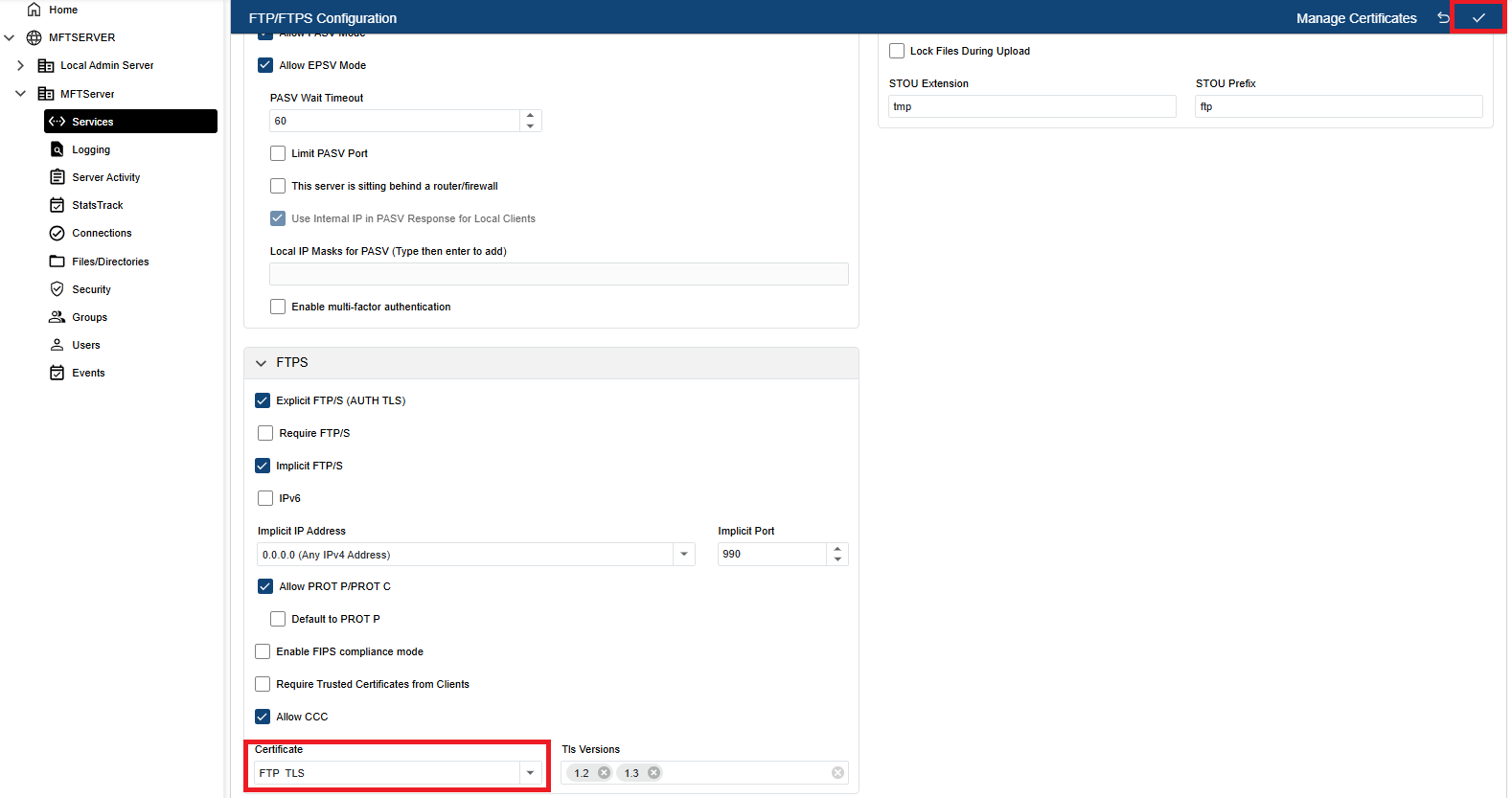Increase the Implicit Port value
This screenshot has width=1512, height=798.
[837, 549]
